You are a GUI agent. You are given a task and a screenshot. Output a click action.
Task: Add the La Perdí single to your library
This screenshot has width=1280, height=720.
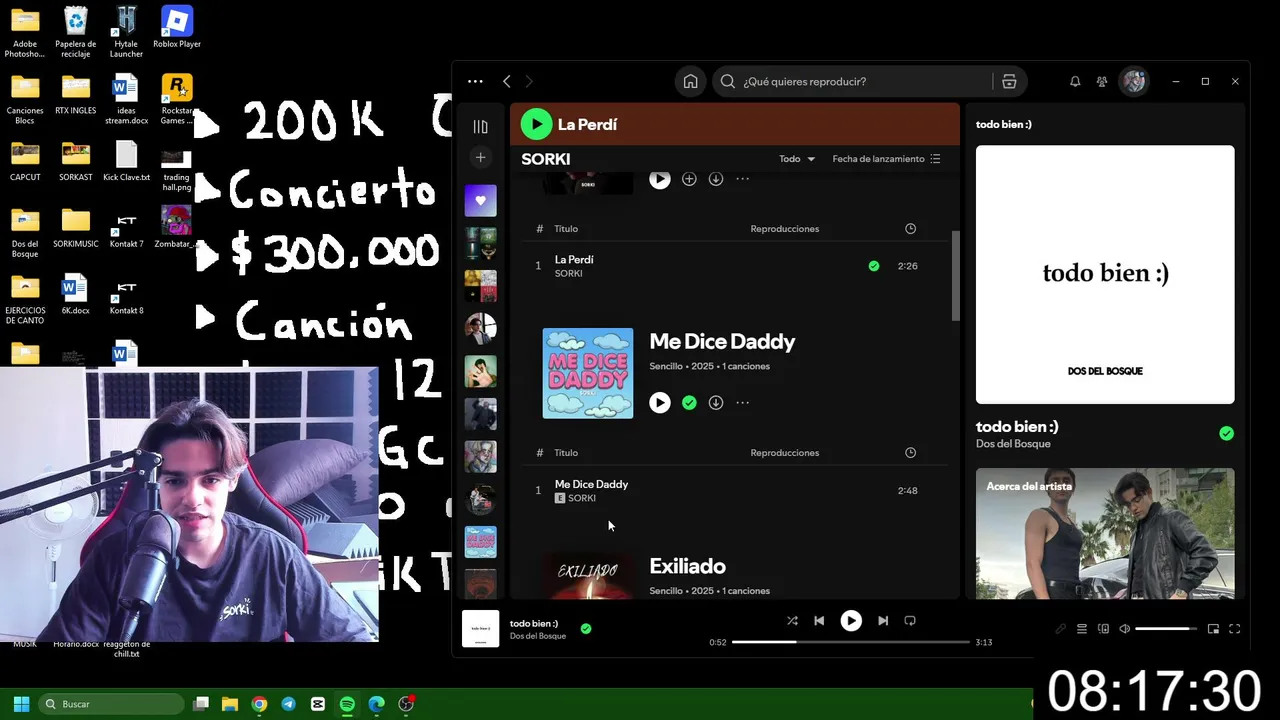click(689, 179)
